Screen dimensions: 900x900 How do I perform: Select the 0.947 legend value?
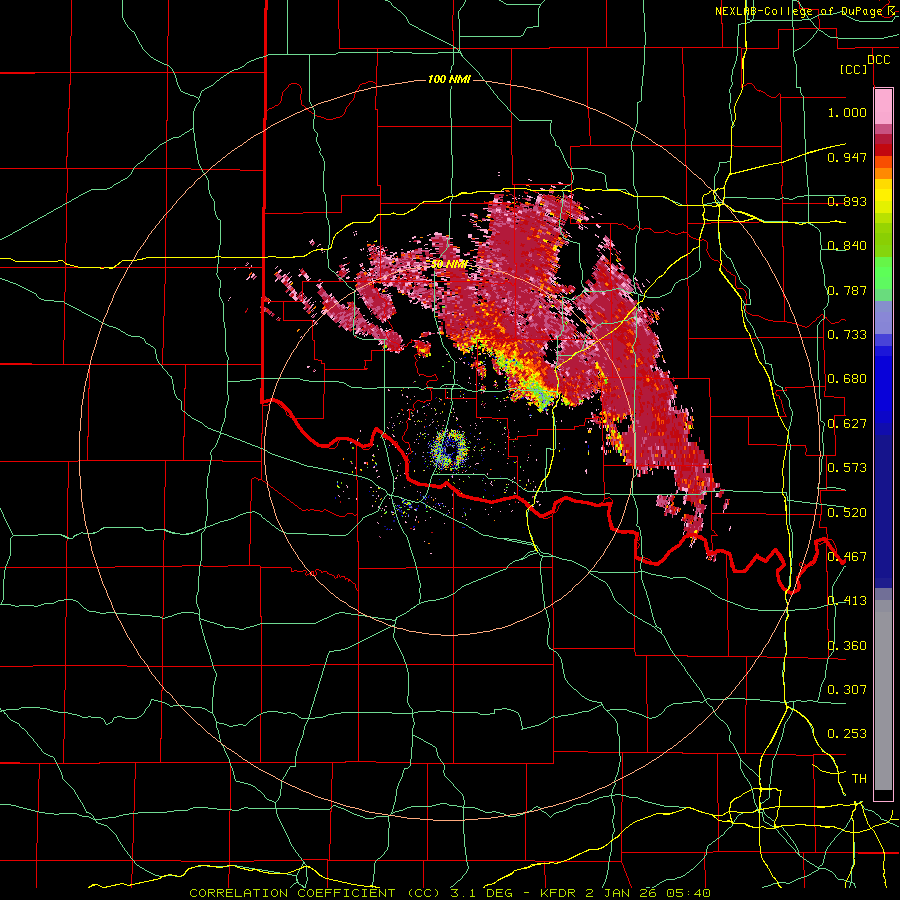(847, 157)
